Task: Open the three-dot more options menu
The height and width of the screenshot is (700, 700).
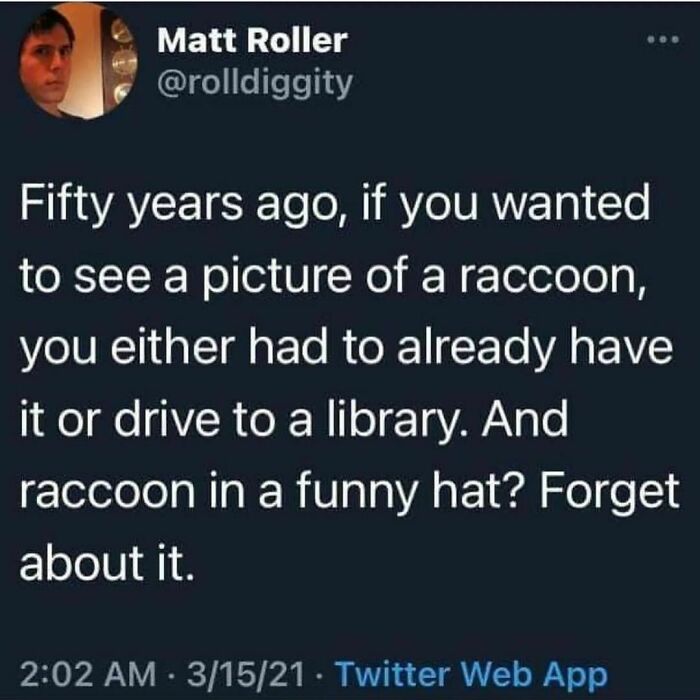Action: (664, 40)
